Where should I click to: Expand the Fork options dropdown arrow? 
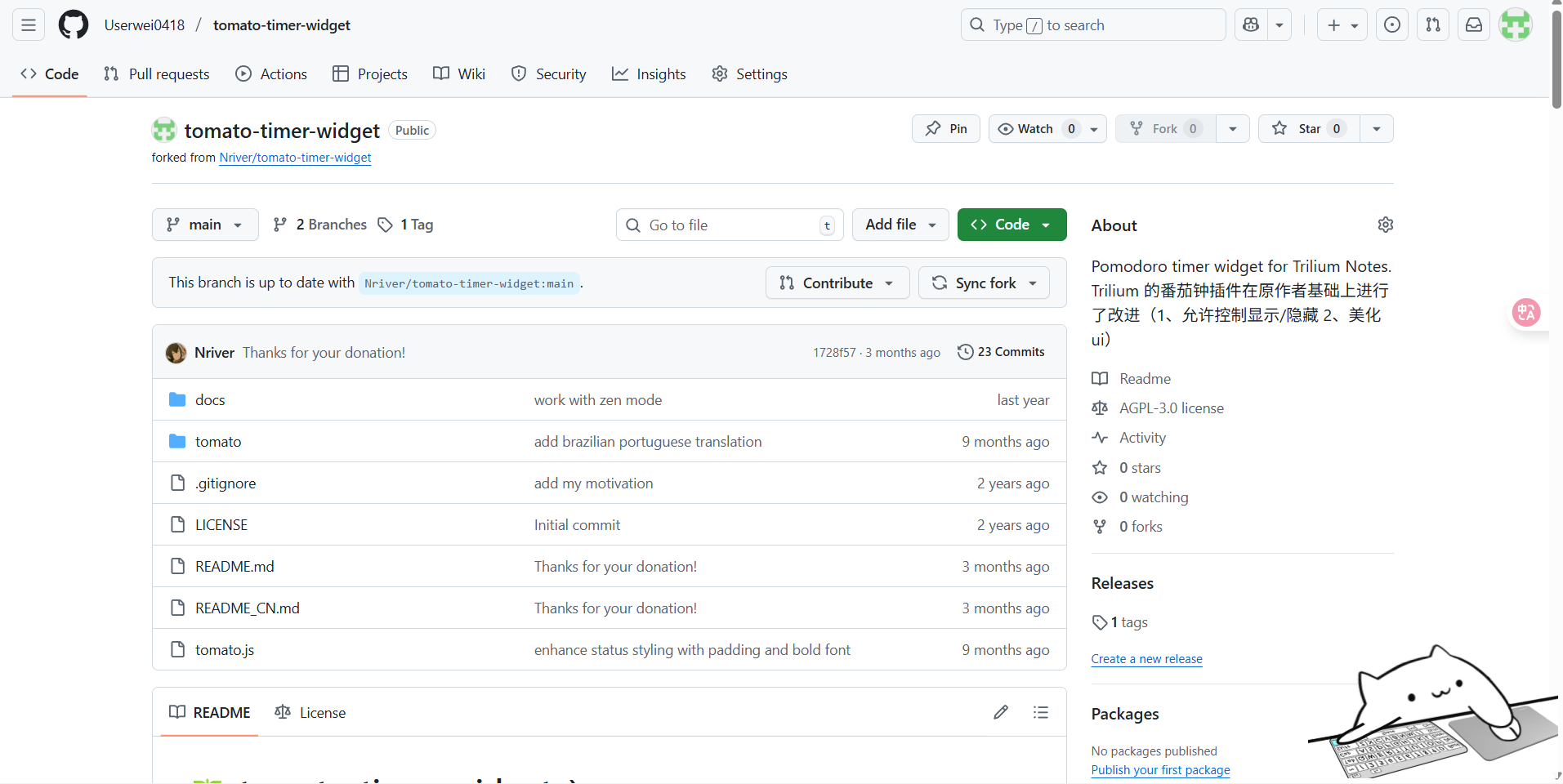pyautogui.click(x=1233, y=129)
